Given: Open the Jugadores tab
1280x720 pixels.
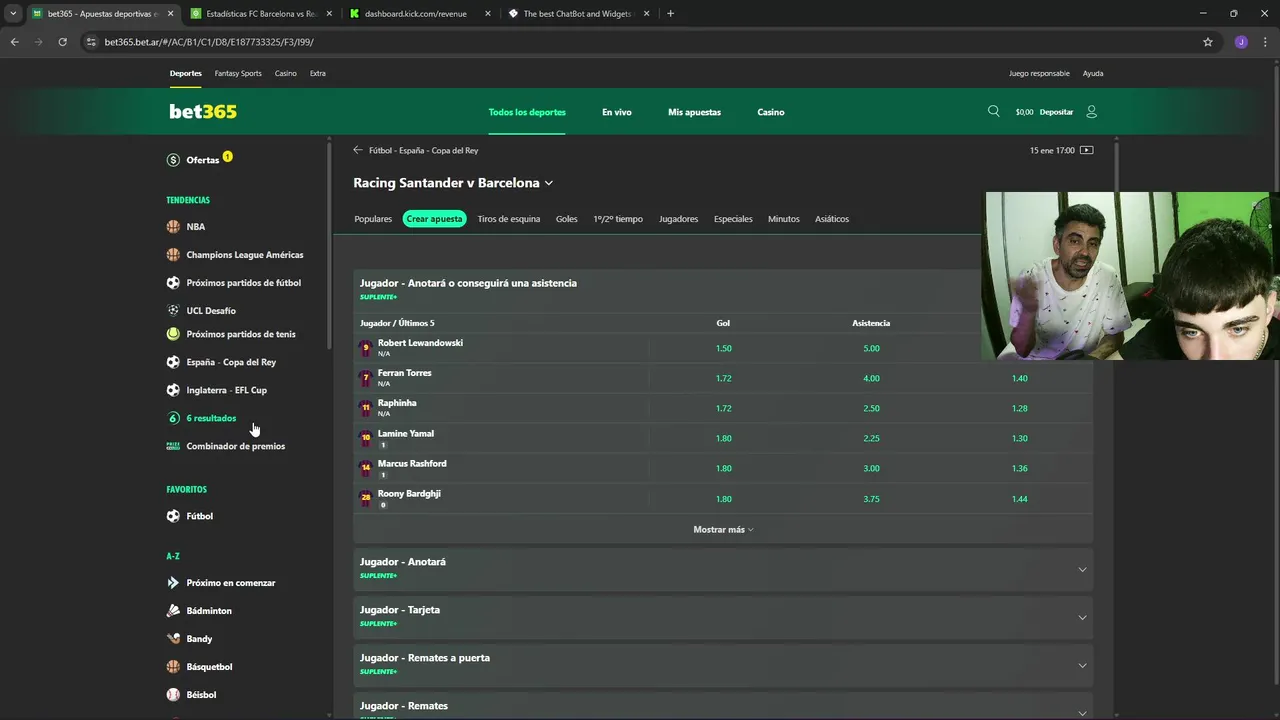Looking at the screenshot, I should point(679,219).
